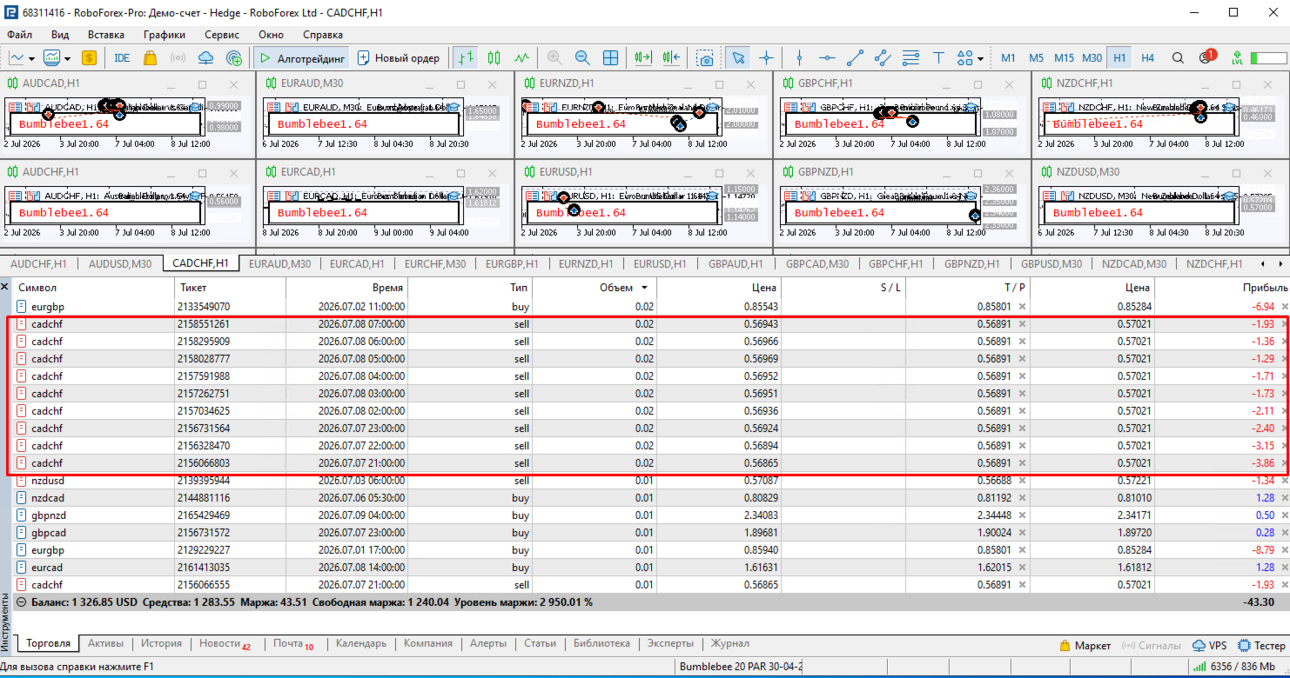Open the chart templates dropdown arrow
Viewport: 1290px width, 678px height.
click(66, 58)
